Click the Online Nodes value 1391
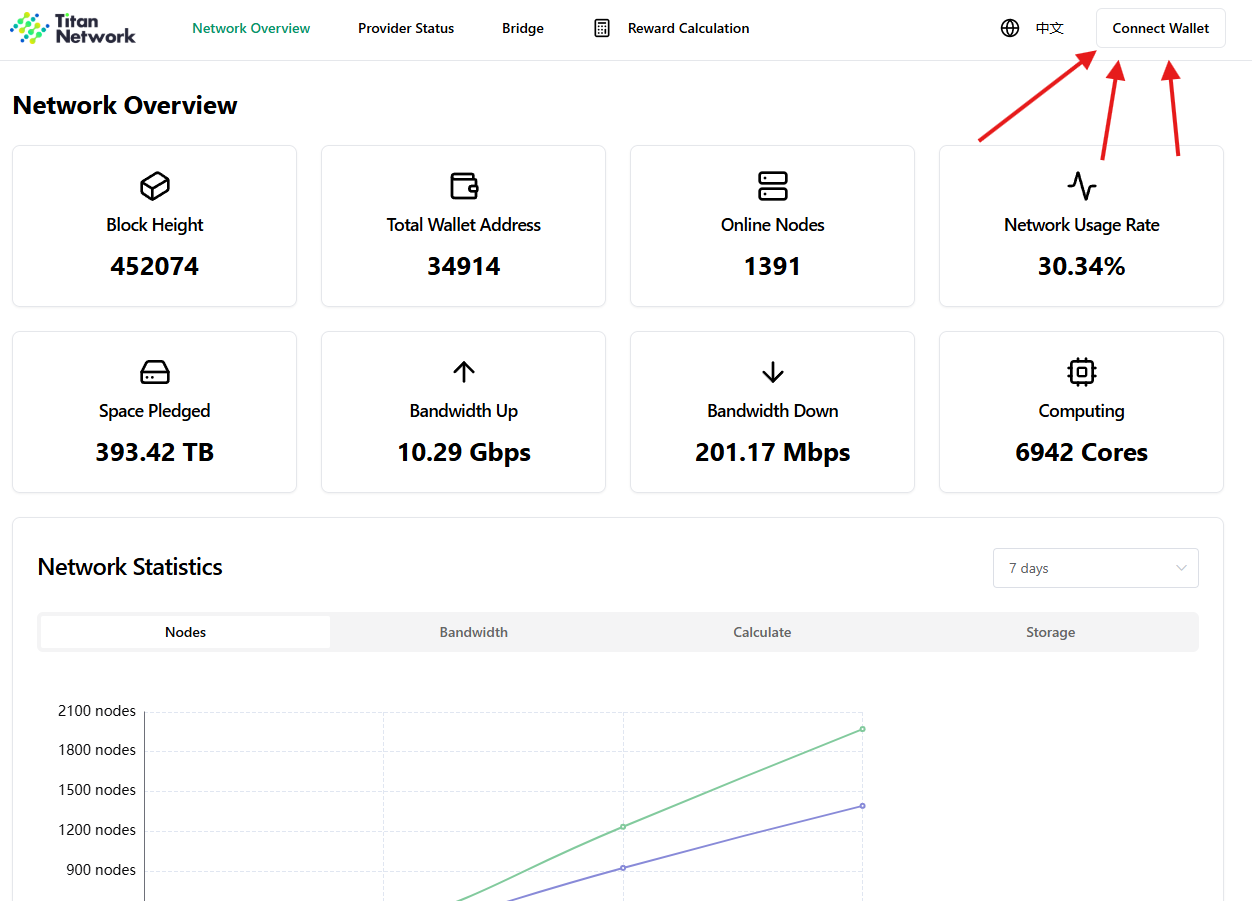 773,267
